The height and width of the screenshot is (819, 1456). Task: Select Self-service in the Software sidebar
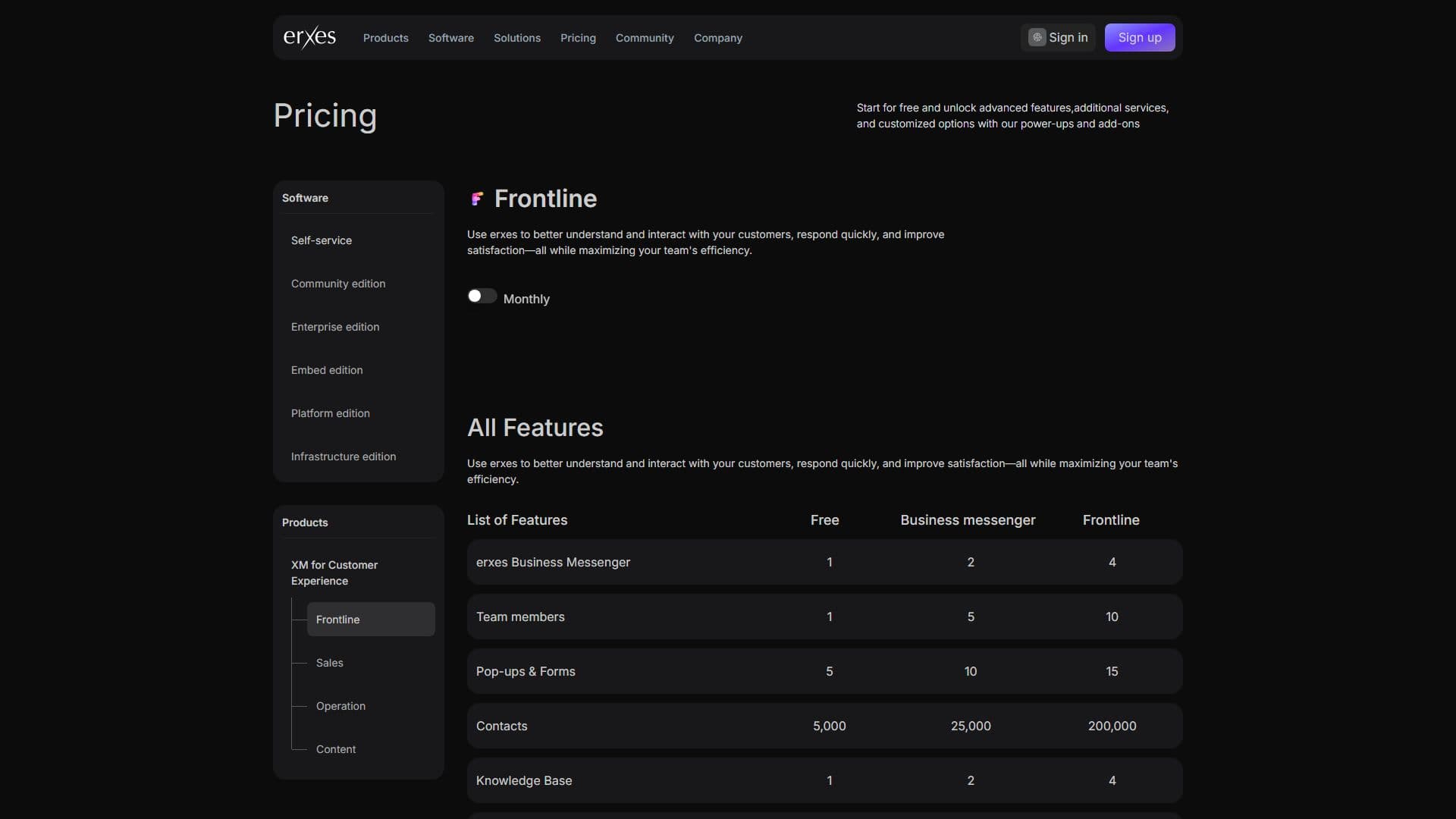pyautogui.click(x=358, y=240)
